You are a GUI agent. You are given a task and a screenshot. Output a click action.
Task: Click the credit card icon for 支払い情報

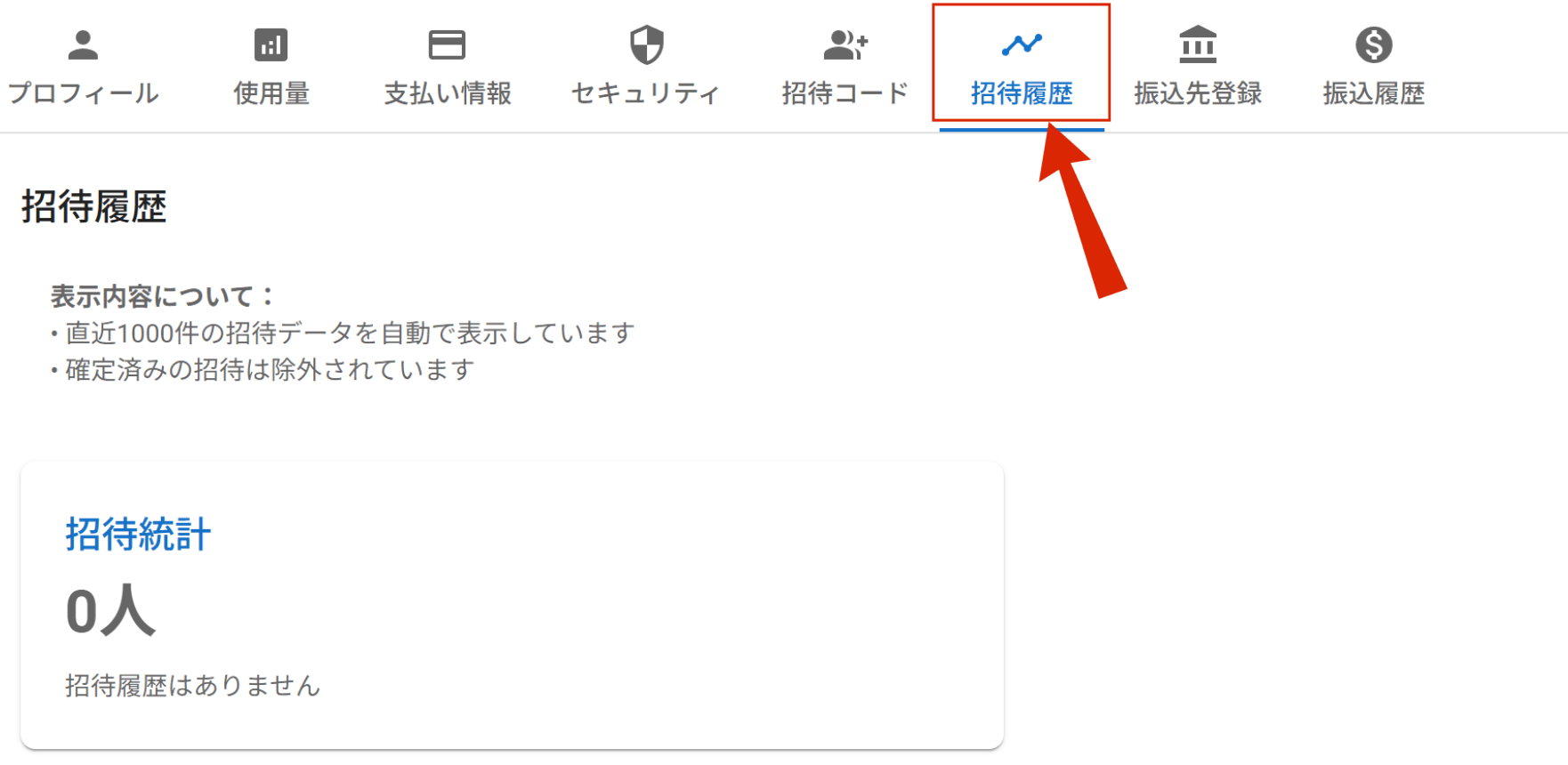(447, 44)
